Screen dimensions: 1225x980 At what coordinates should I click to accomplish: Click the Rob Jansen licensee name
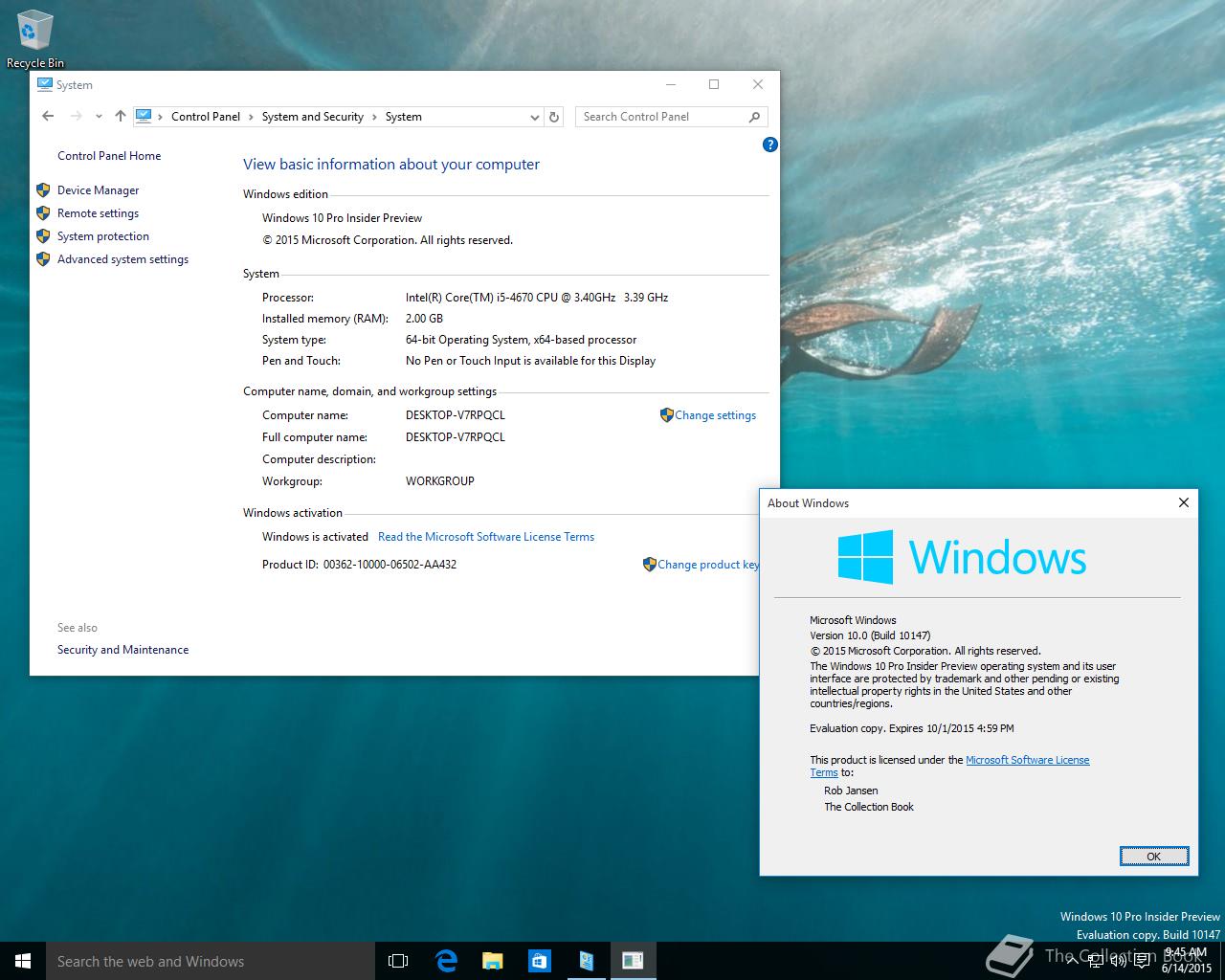(x=851, y=791)
